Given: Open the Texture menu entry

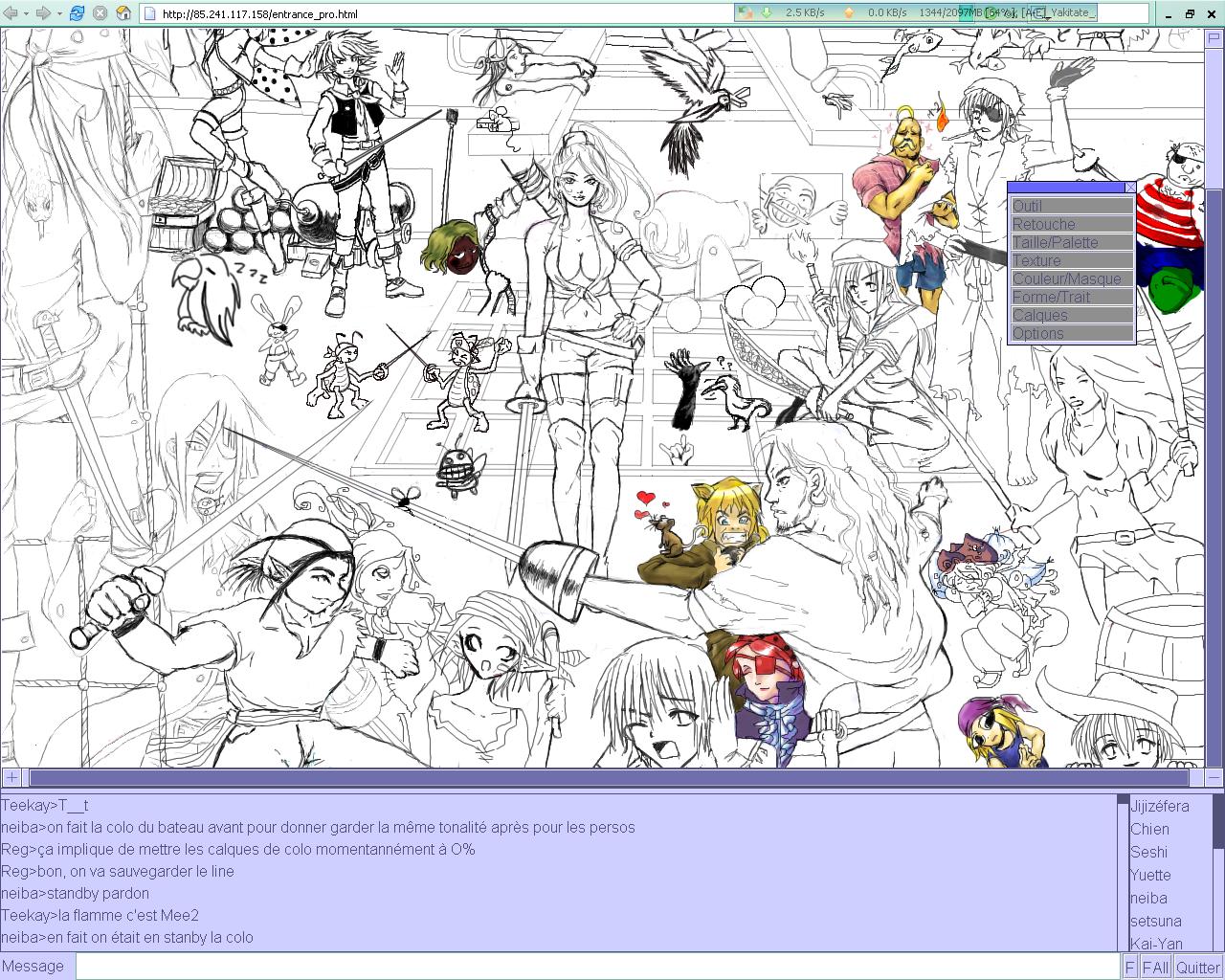Looking at the screenshot, I should point(1072,260).
